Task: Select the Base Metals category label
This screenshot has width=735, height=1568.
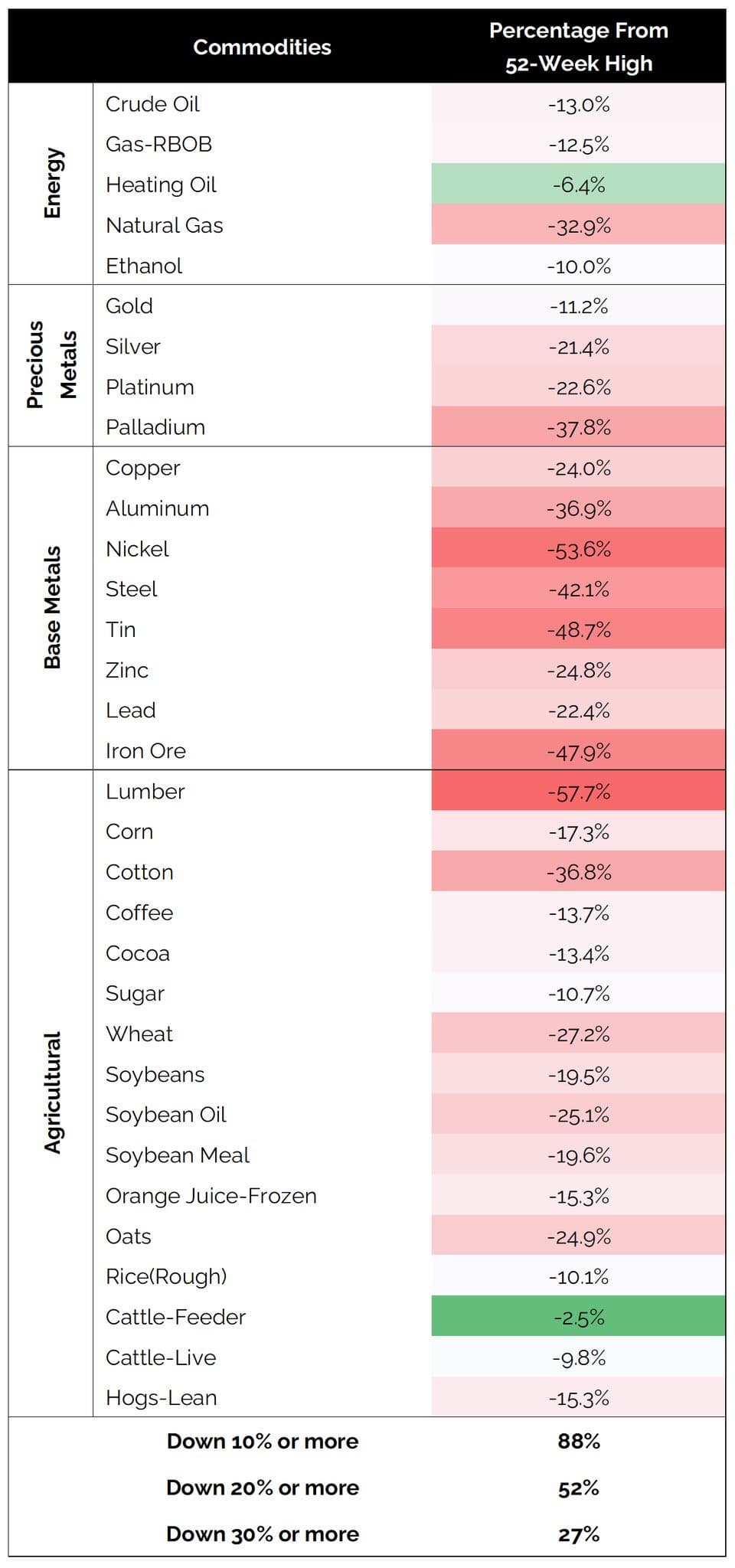Action: click(52, 608)
